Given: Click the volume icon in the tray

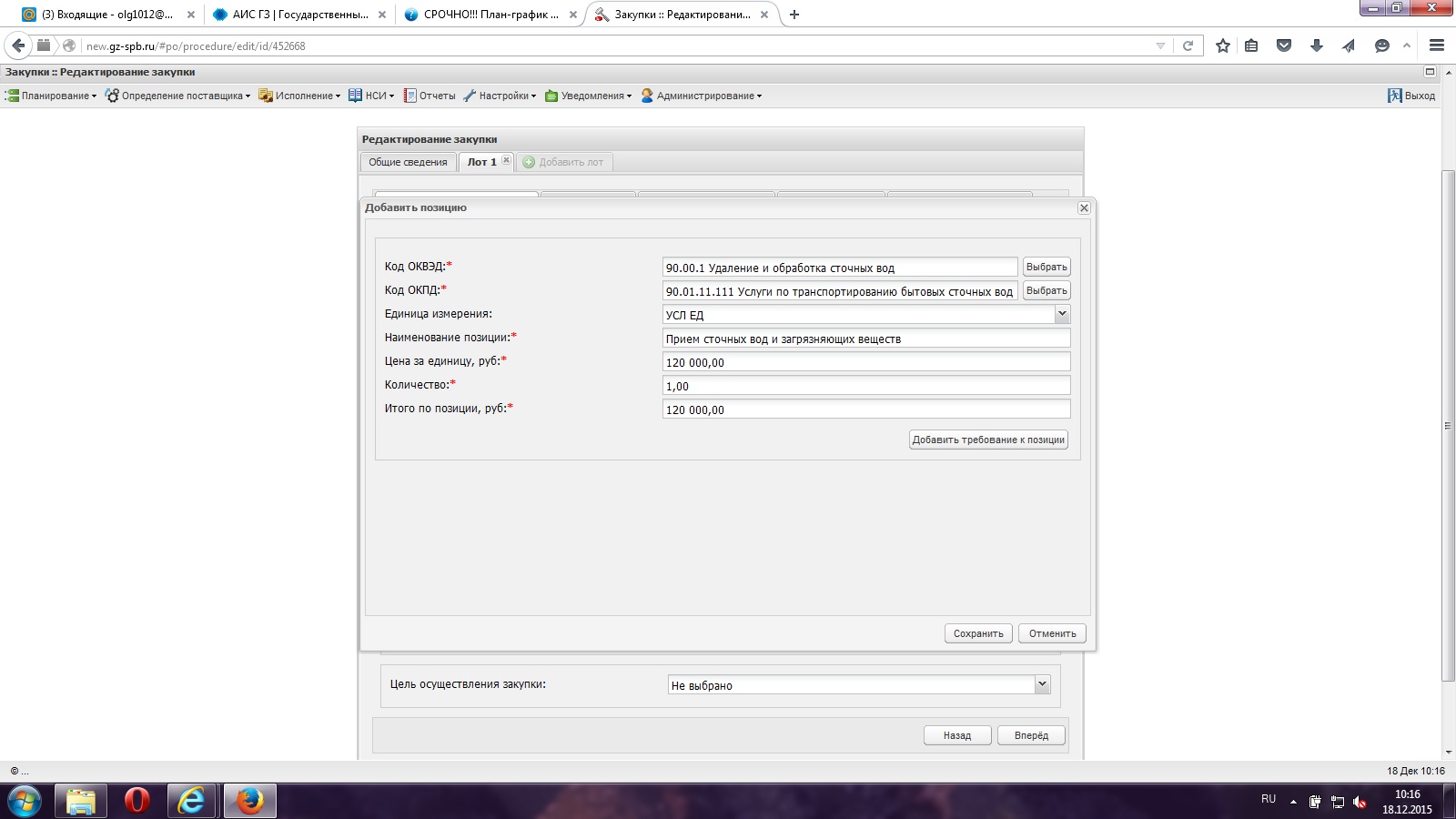Looking at the screenshot, I should 1360,802.
